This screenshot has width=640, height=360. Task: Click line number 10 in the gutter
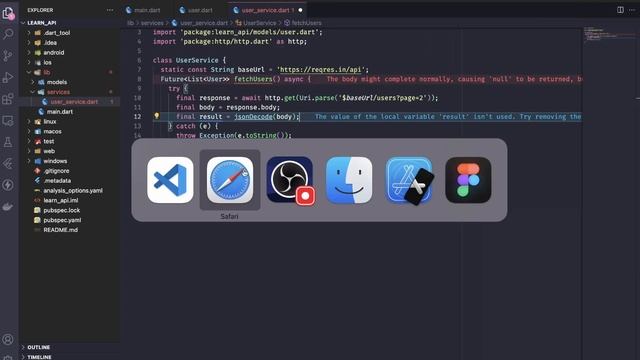[x=137, y=98]
